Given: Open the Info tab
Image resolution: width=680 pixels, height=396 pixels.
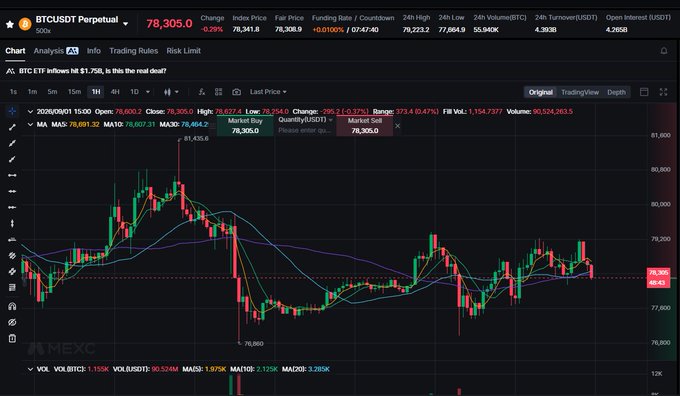Looking at the screenshot, I should [94, 51].
